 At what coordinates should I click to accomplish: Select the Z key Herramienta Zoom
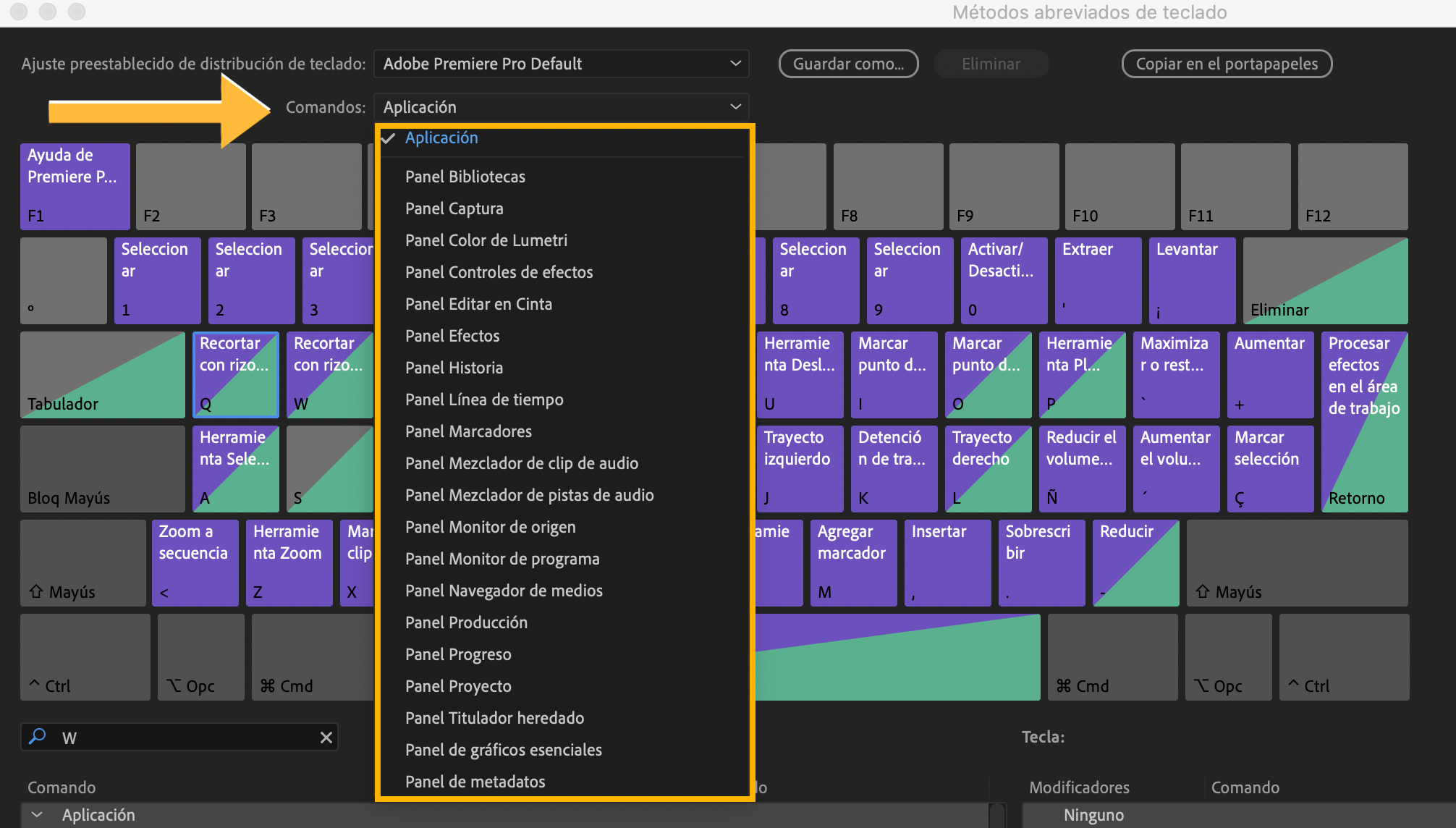(x=289, y=563)
